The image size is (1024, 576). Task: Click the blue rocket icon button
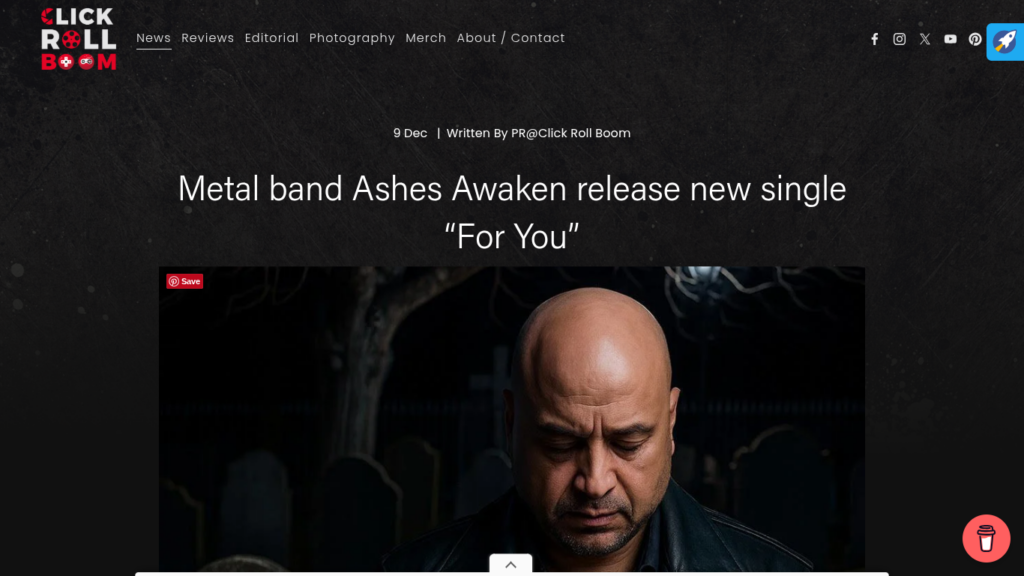(x=1004, y=42)
